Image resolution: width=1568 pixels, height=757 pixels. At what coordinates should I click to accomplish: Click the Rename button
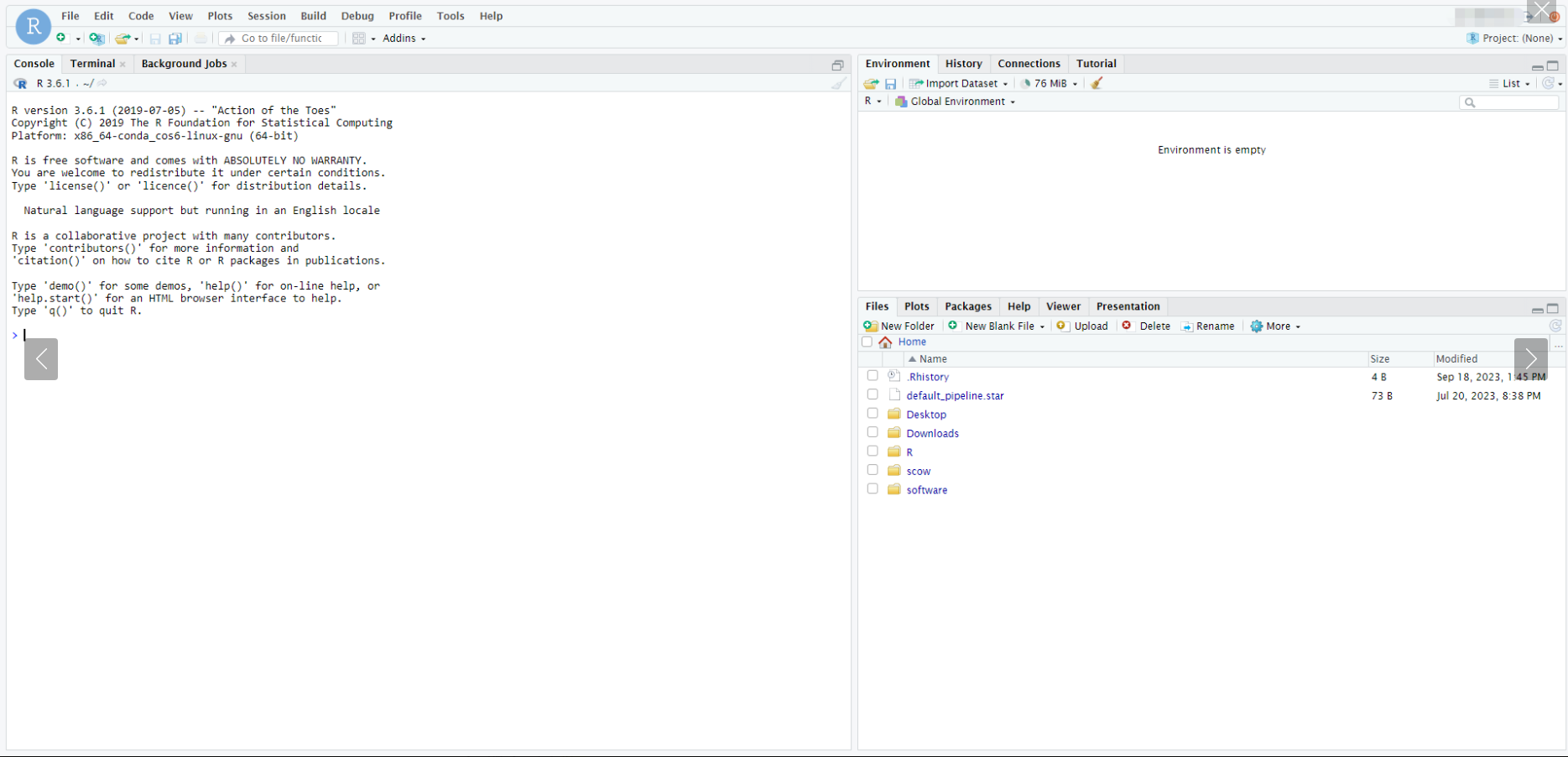click(x=1208, y=326)
